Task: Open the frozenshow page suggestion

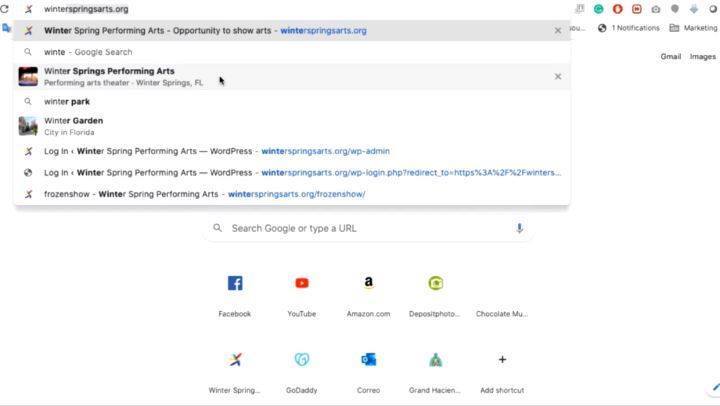Action: tap(292, 194)
